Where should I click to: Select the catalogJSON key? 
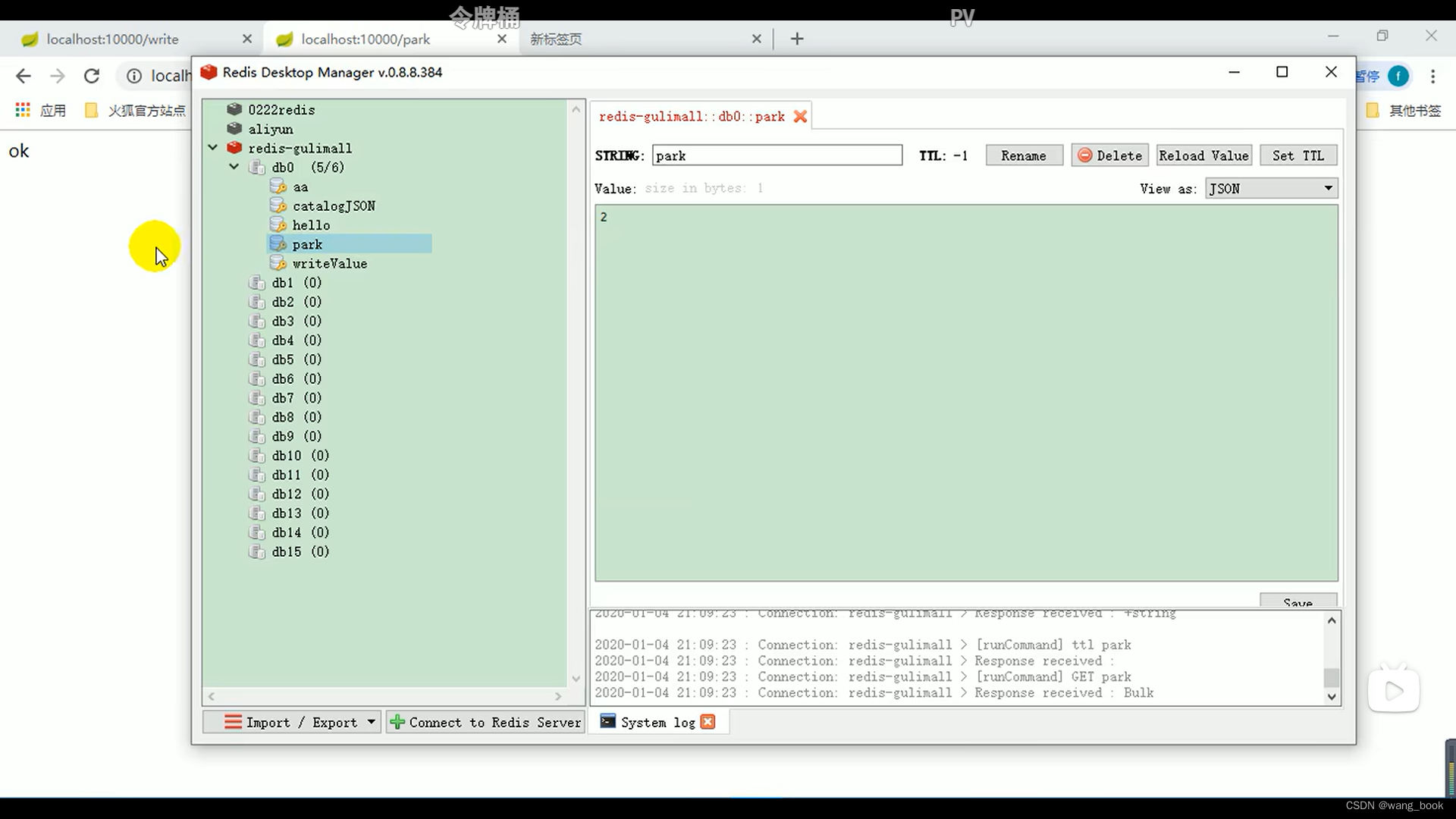334,206
